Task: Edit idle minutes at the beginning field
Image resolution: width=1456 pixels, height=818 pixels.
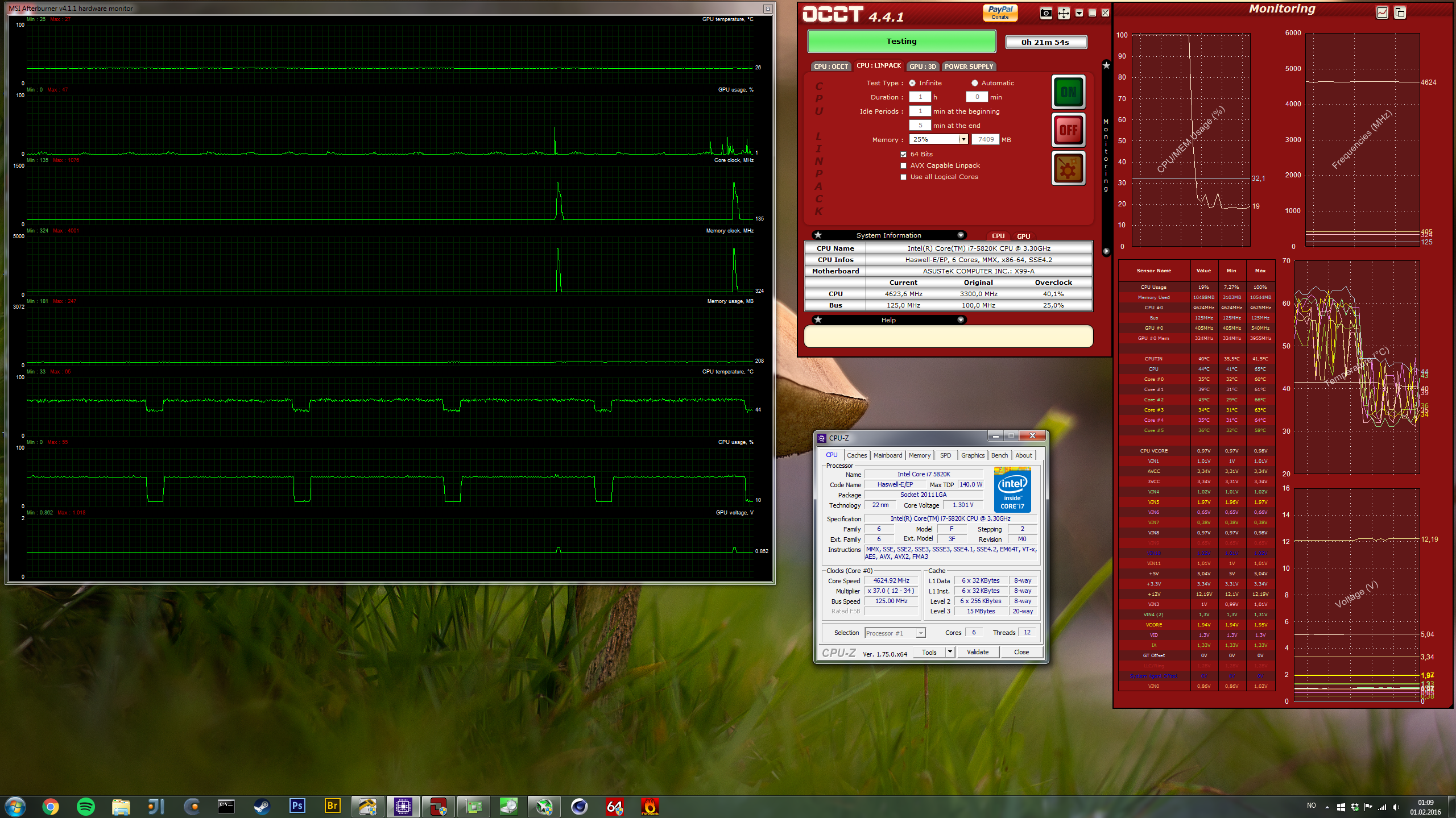Action: pos(920,111)
